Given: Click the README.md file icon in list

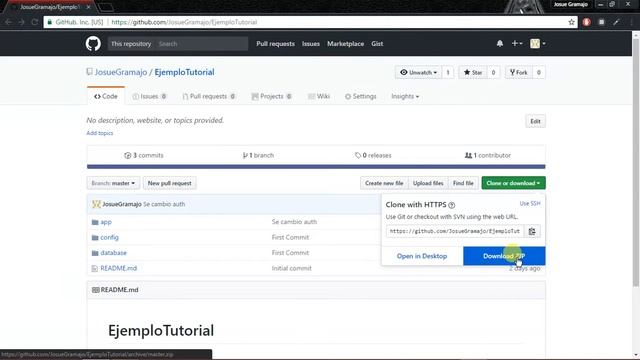Looking at the screenshot, I should [95, 269].
